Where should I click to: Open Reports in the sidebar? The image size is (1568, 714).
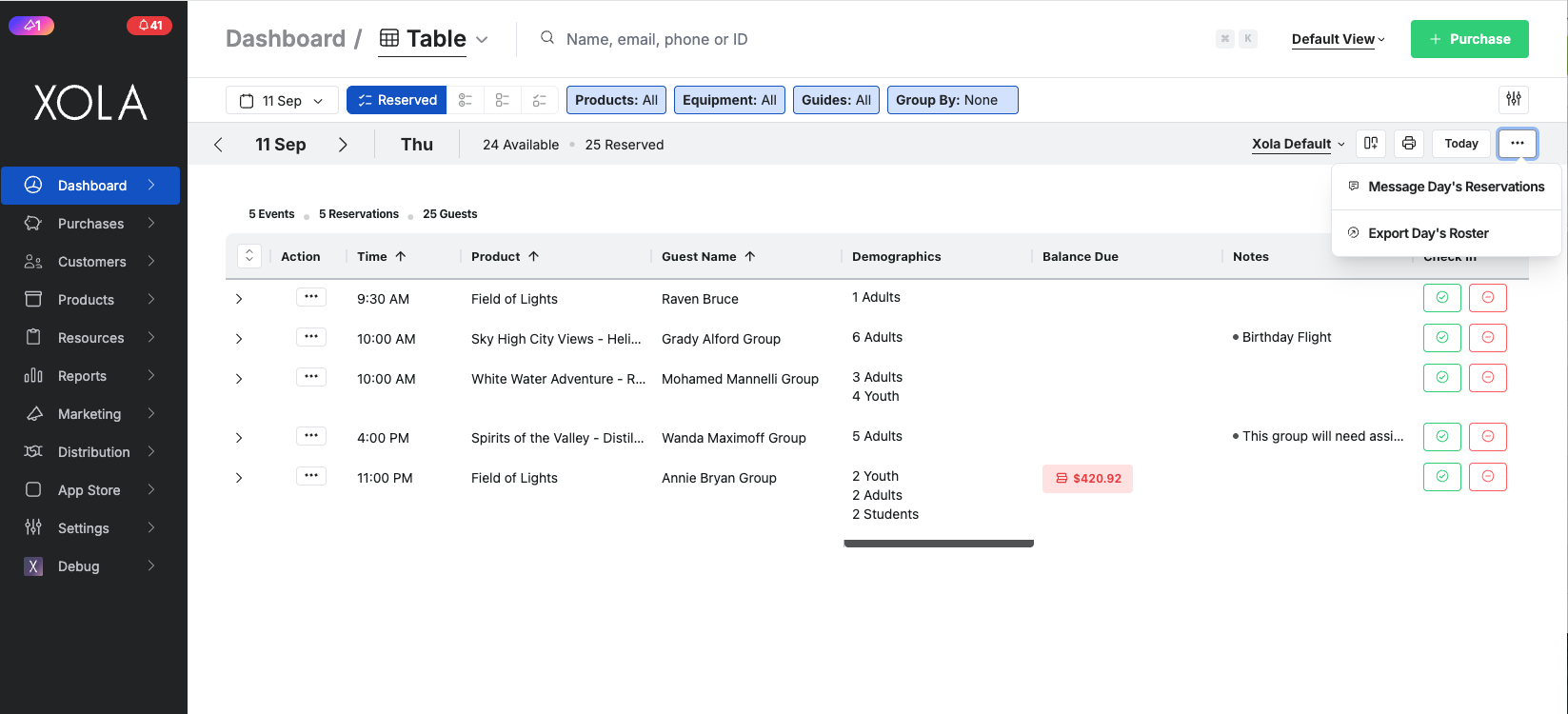tap(90, 376)
